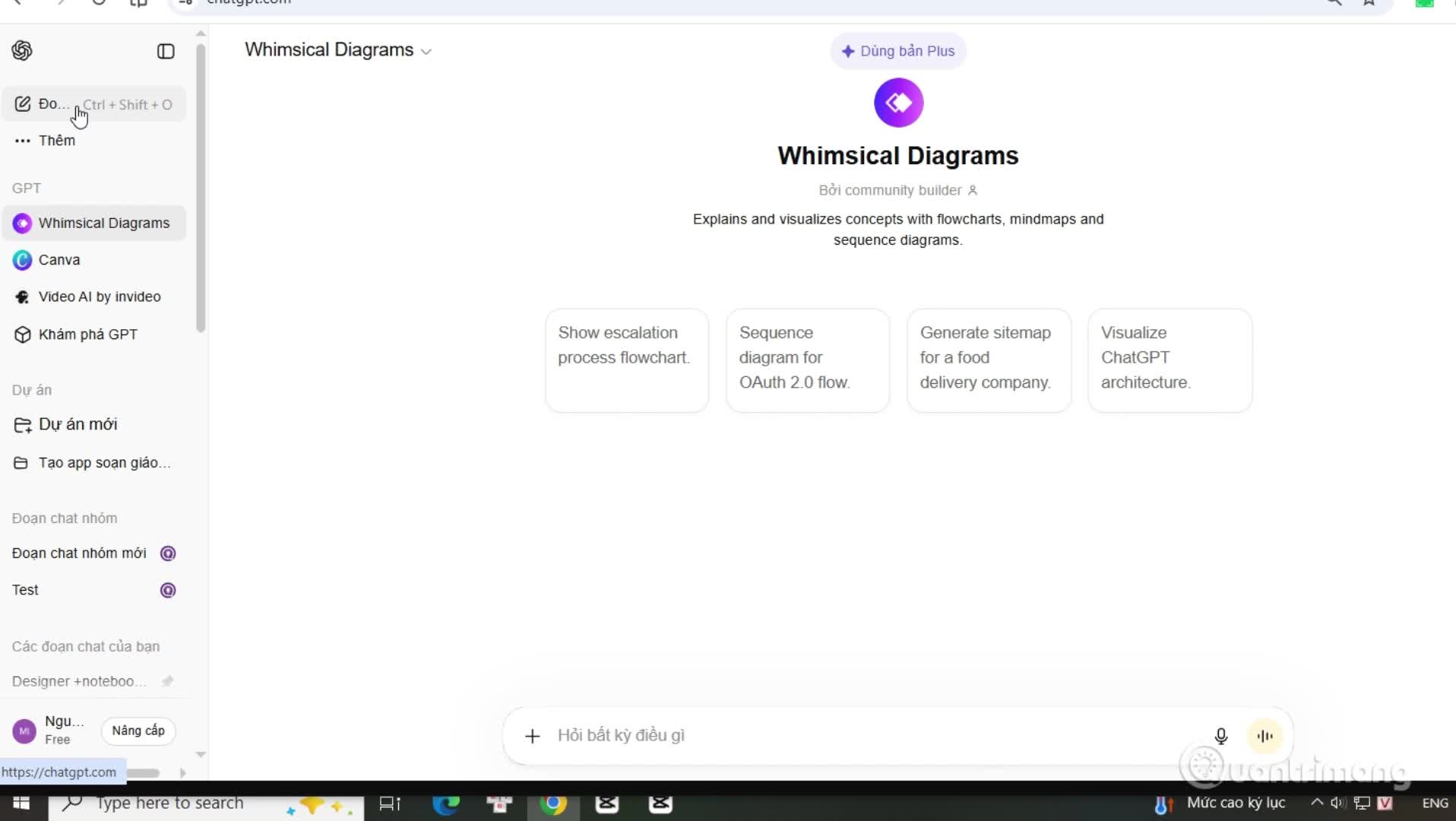Open Video AI by invideo GPT
This screenshot has width=1456, height=821.
(94, 297)
